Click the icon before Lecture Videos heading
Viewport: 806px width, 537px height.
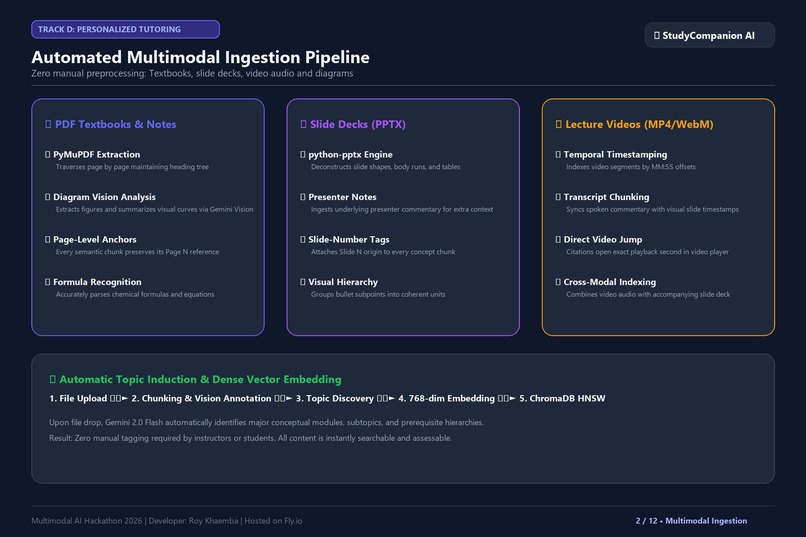(559, 124)
